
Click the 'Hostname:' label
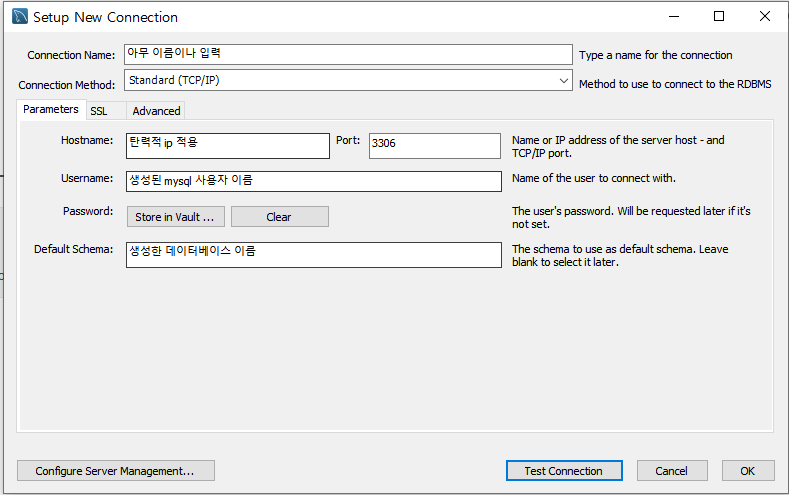(x=87, y=140)
